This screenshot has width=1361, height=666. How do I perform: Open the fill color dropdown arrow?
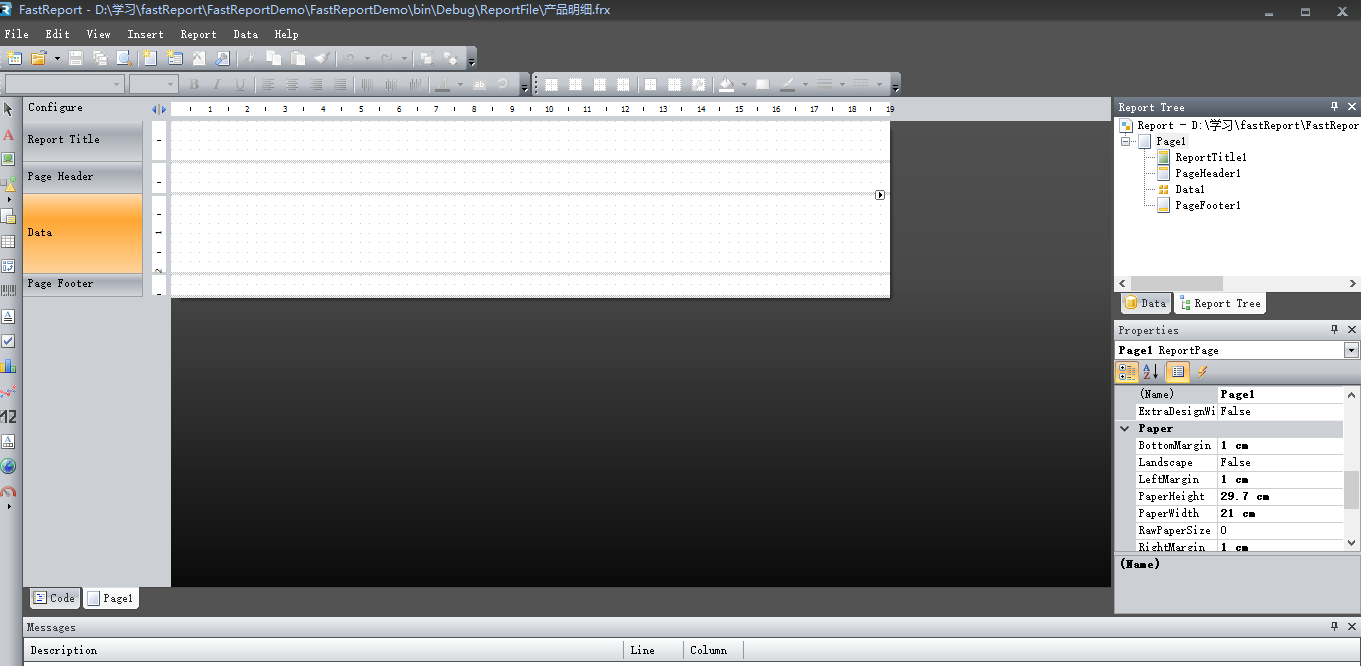(742, 85)
